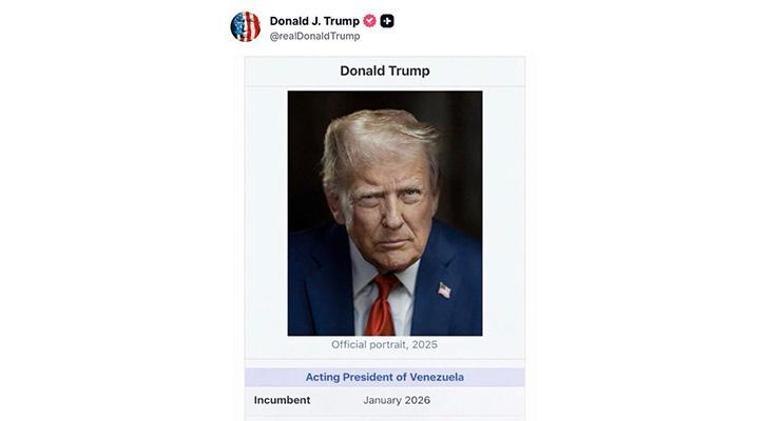Open the Donald J. Trump display name
Screen dimensions: 770x421
pos(314,21)
